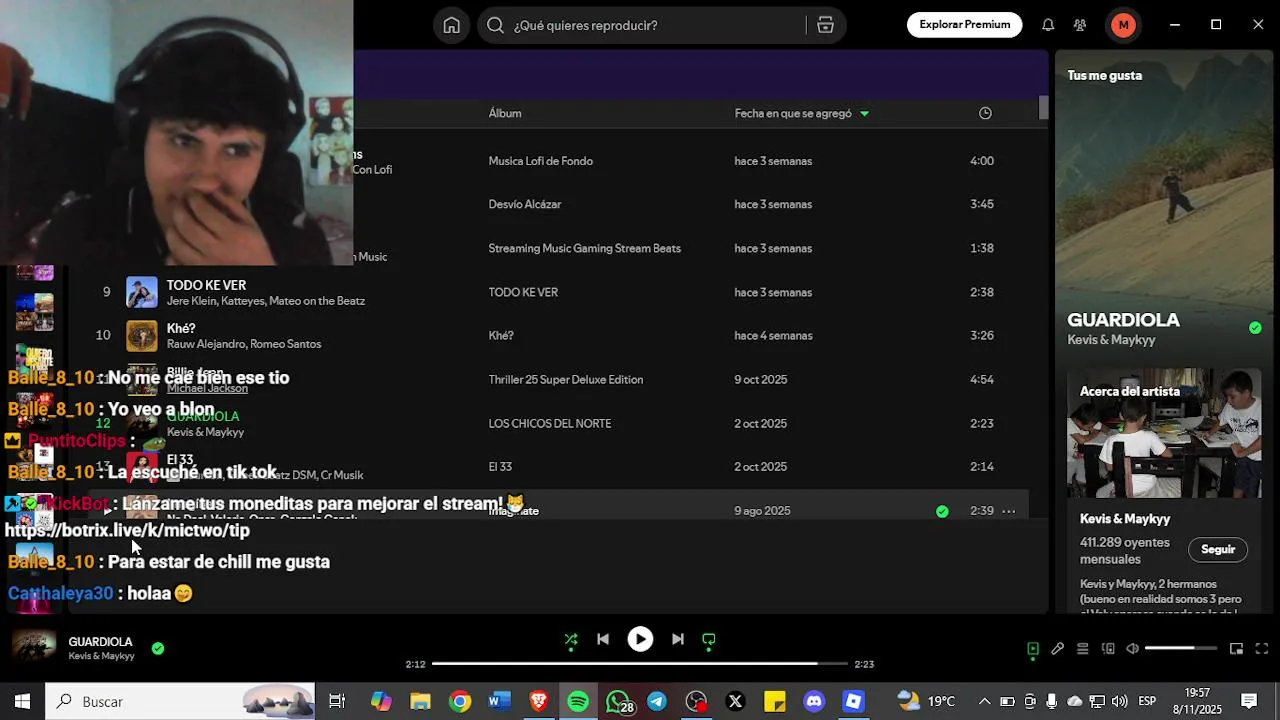Open File Explorer from taskbar
Image resolution: width=1280 pixels, height=720 pixels.
pyautogui.click(x=420, y=702)
